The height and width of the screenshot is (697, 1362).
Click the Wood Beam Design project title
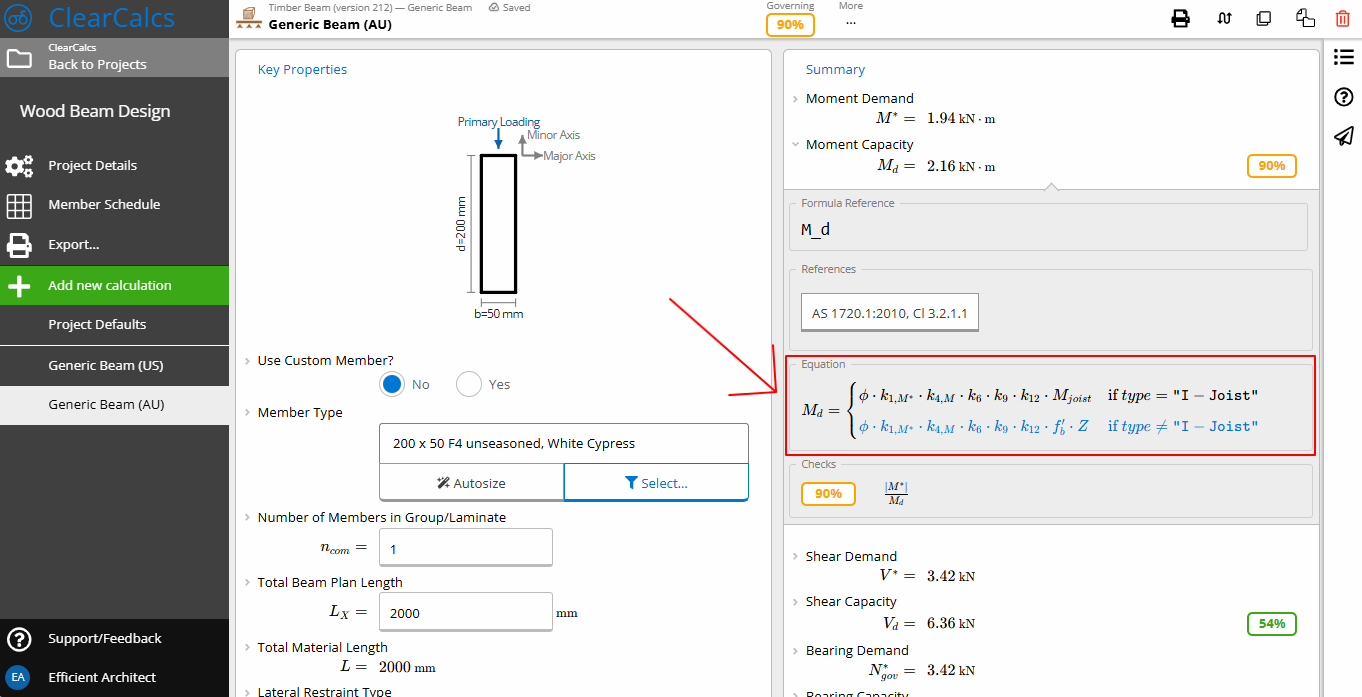(x=95, y=111)
